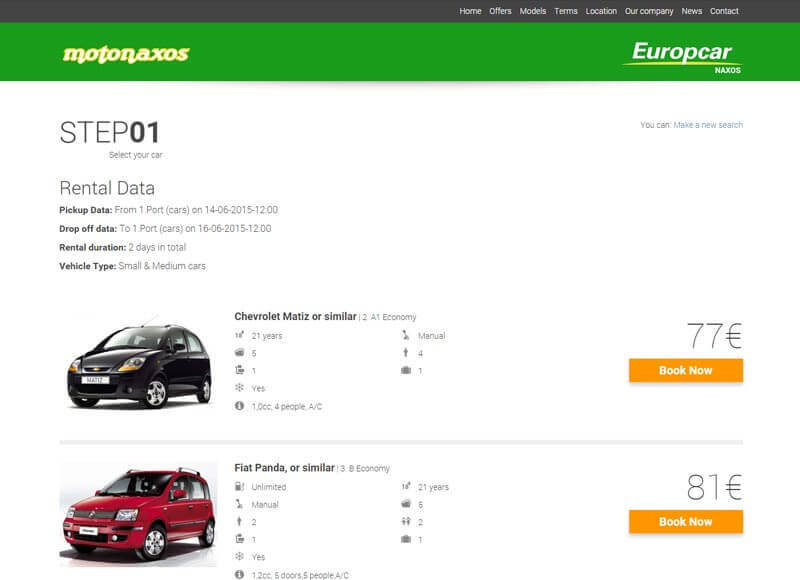Click the 'Make a new search' link
800x580 pixels.
pos(708,125)
